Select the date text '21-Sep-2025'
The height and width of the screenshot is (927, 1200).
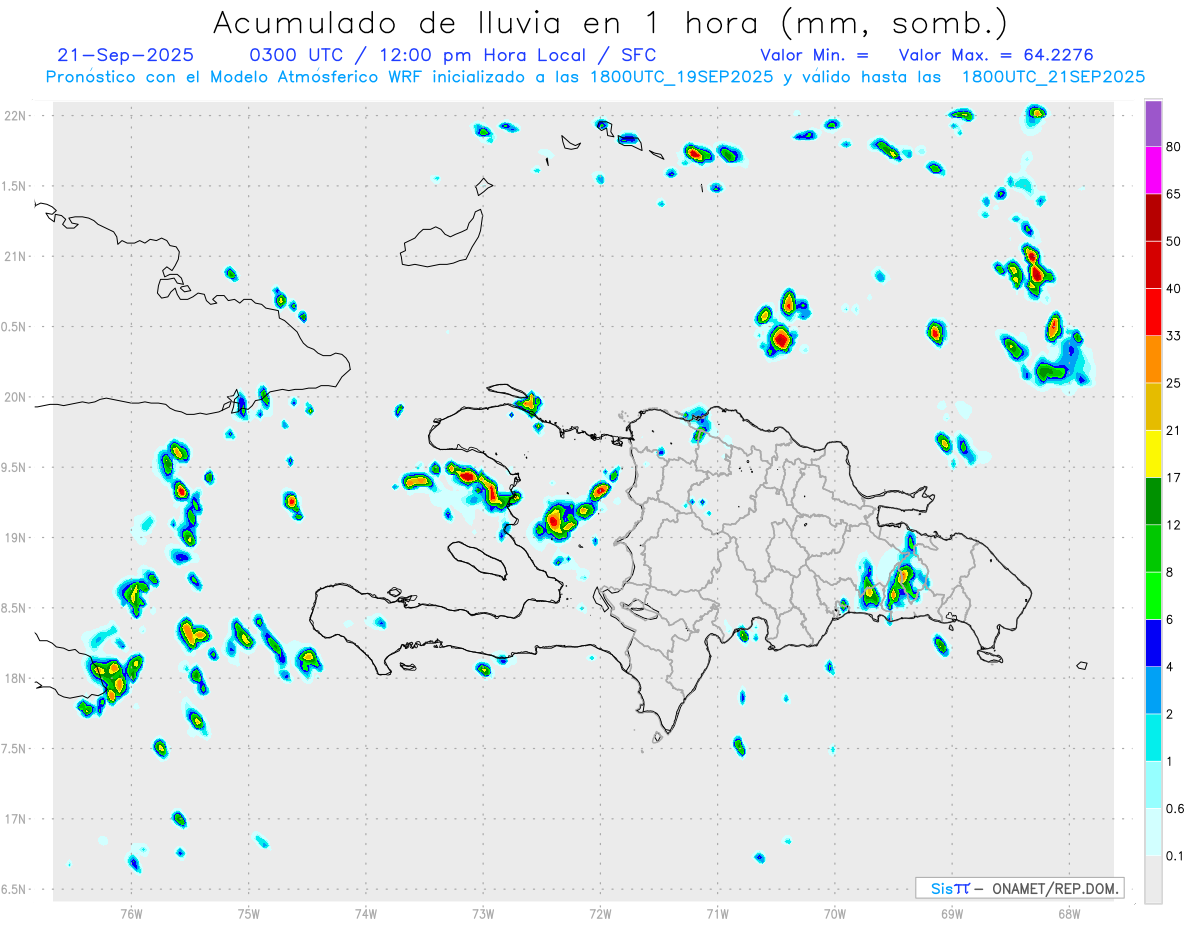[x=126, y=55]
